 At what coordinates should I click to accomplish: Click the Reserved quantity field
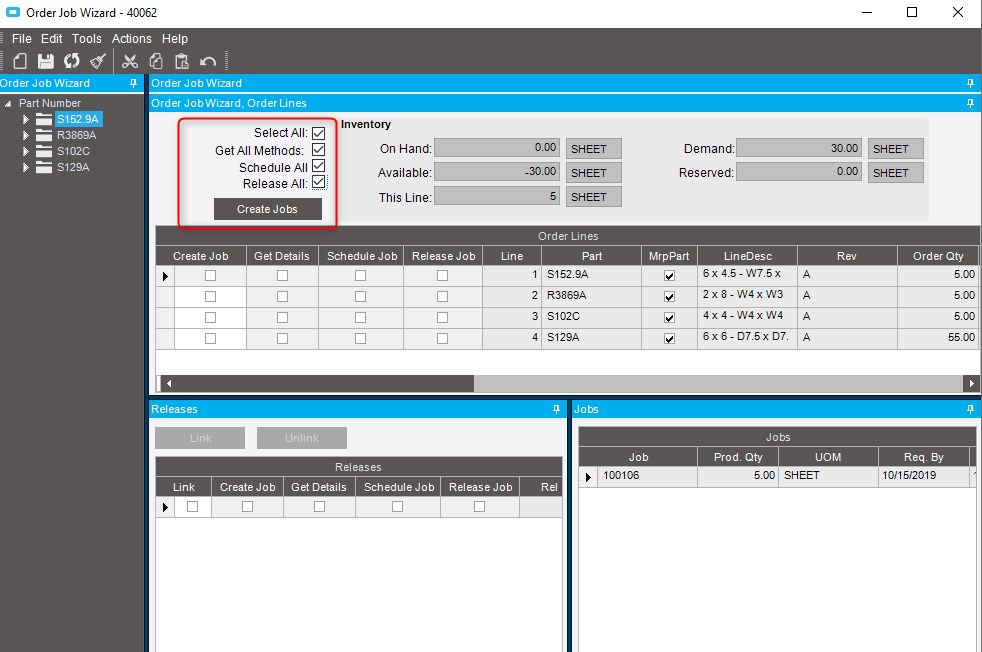799,172
